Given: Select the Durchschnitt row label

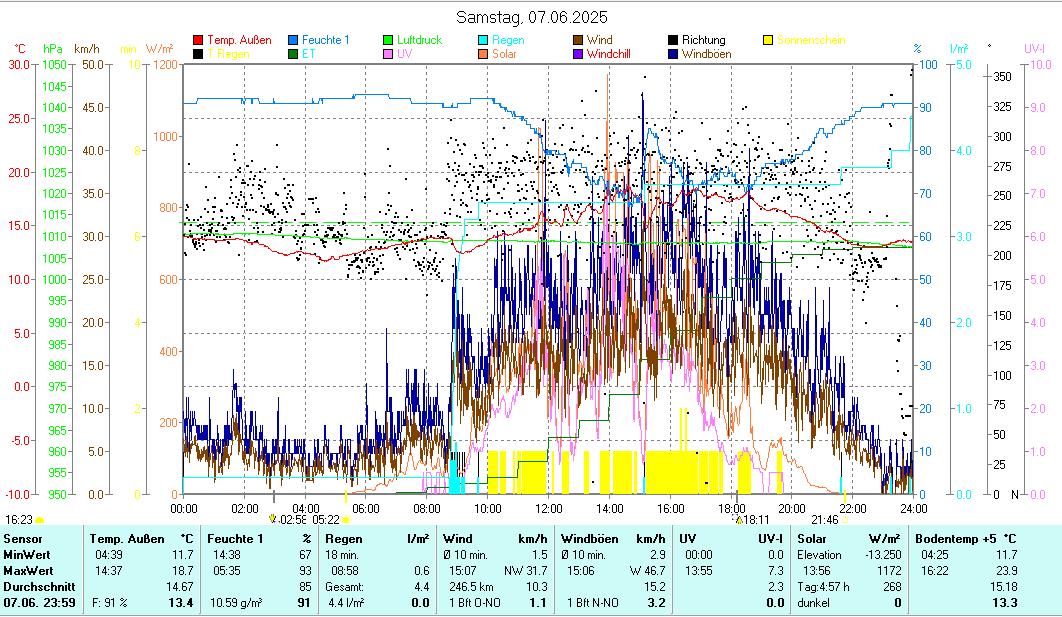Looking at the screenshot, I should tap(36, 586).
